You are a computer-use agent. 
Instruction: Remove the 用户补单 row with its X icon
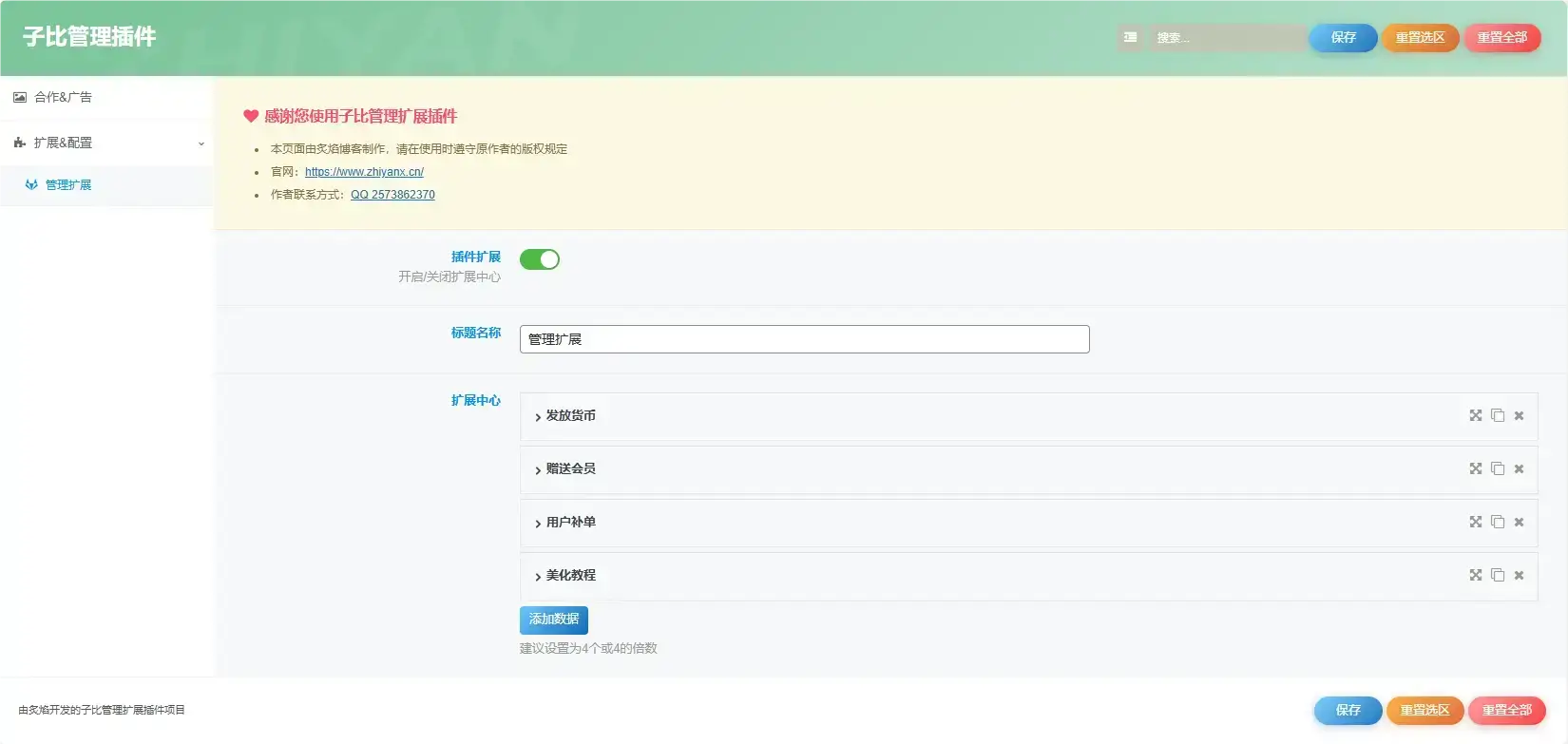coord(1519,523)
